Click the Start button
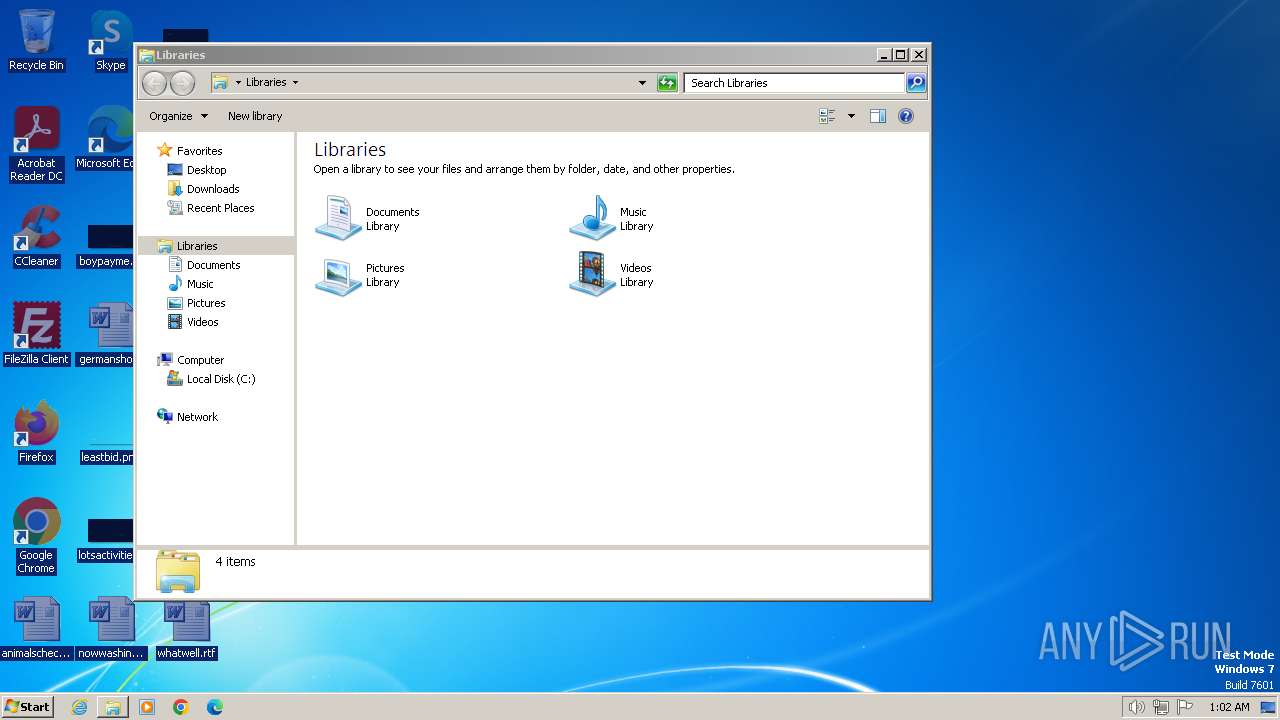The image size is (1280, 720). (x=28, y=706)
